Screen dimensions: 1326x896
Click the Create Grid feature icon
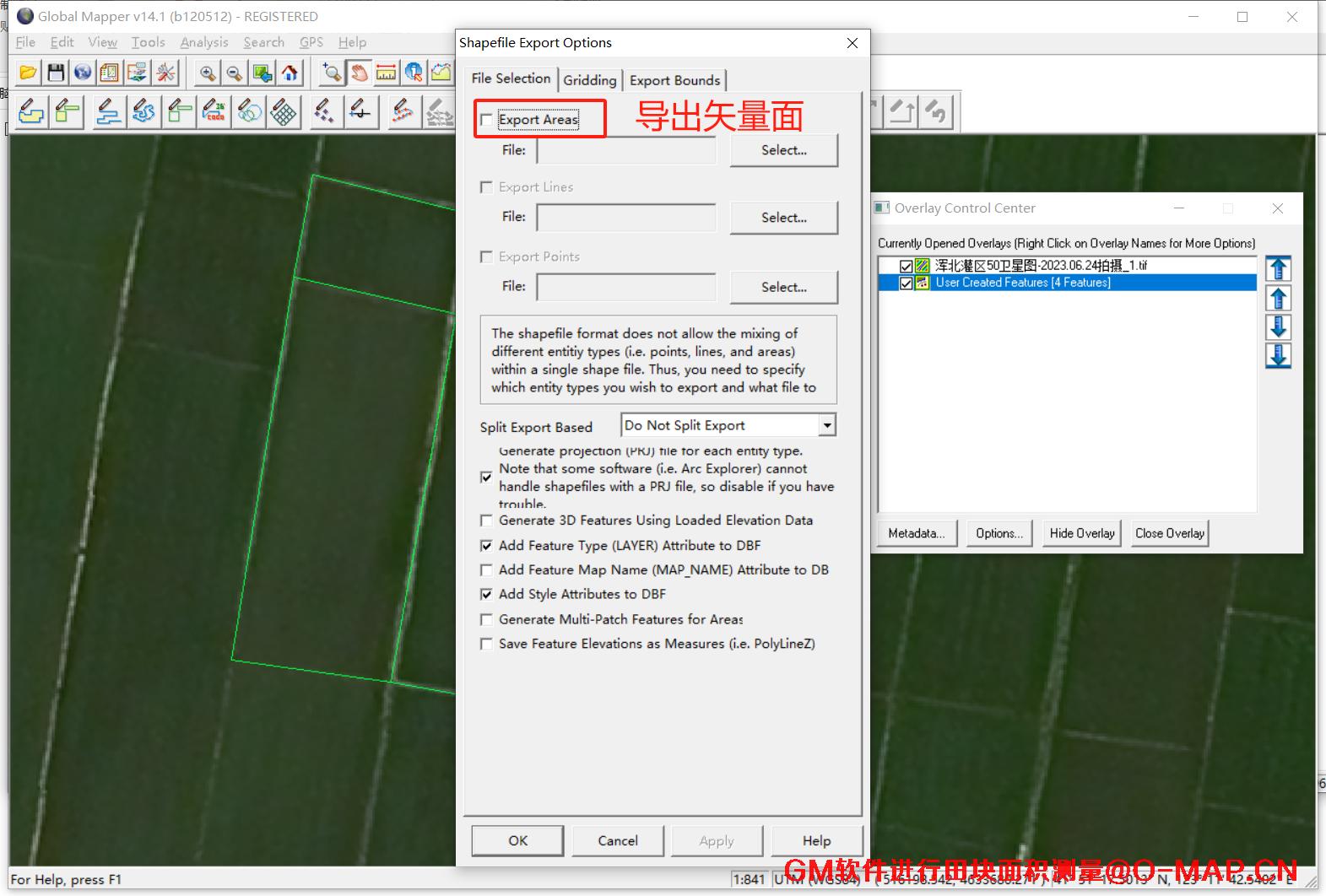point(284,111)
